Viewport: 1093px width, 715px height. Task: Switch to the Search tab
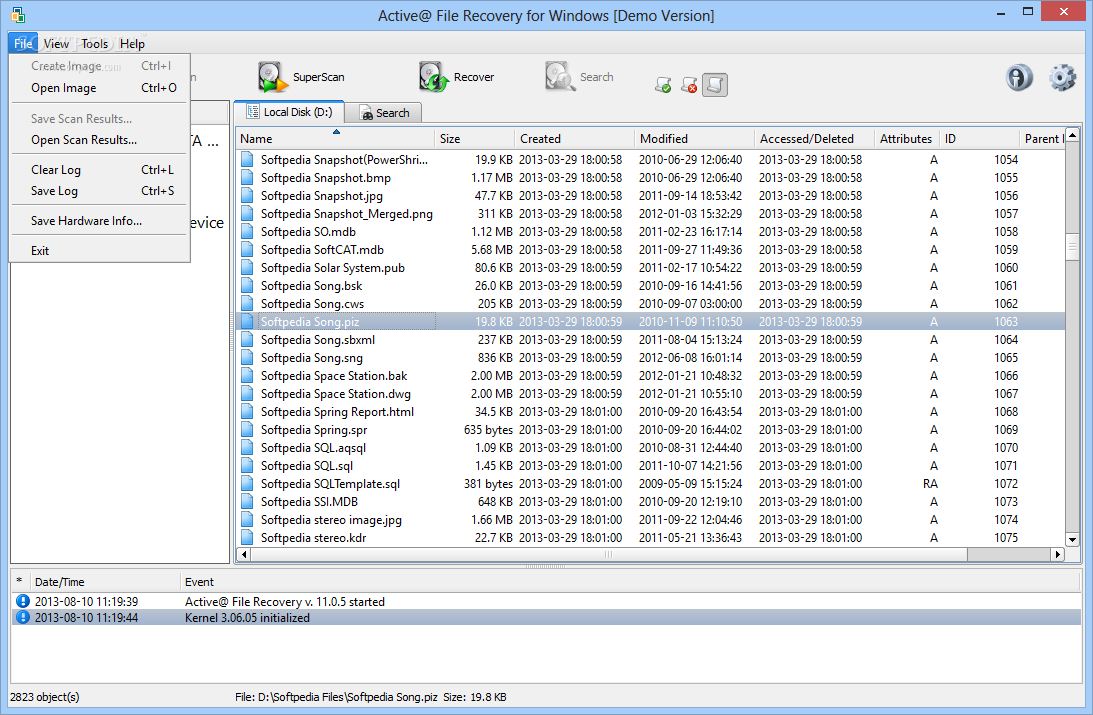(x=384, y=113)
